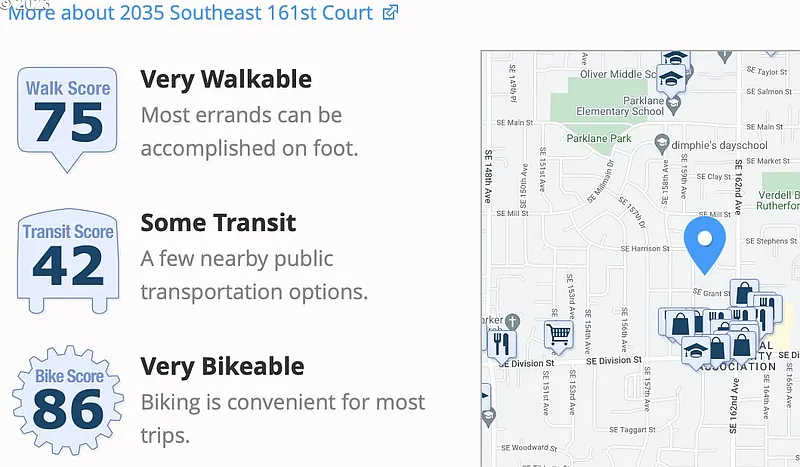Click the 'Very Walkable' heading
The image size is (800, 467).
tap(226, 79)
